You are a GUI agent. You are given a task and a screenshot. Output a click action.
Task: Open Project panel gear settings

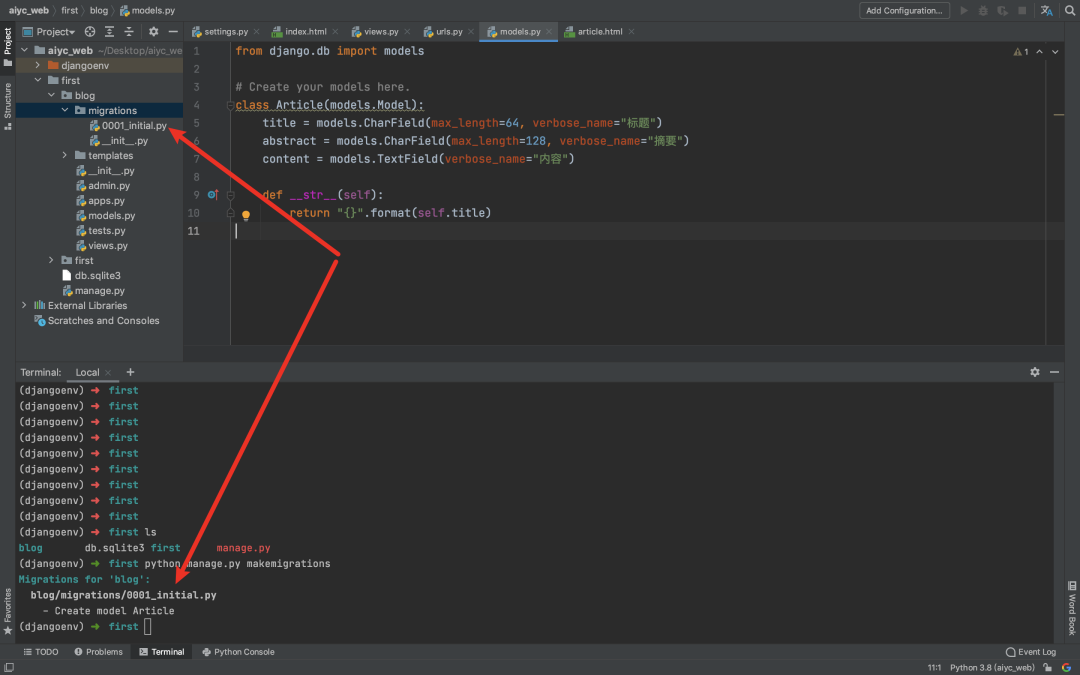(154, 32)
